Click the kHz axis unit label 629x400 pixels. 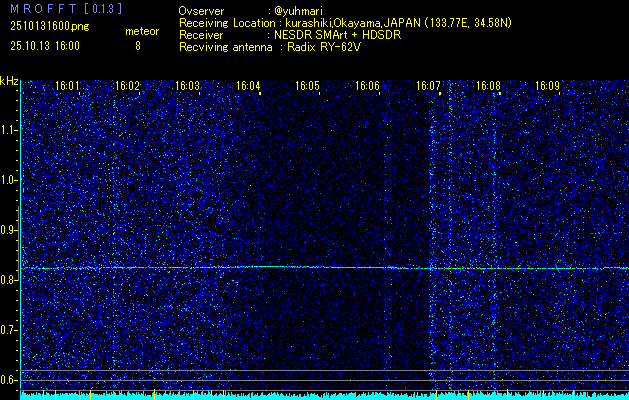[9, 82]
